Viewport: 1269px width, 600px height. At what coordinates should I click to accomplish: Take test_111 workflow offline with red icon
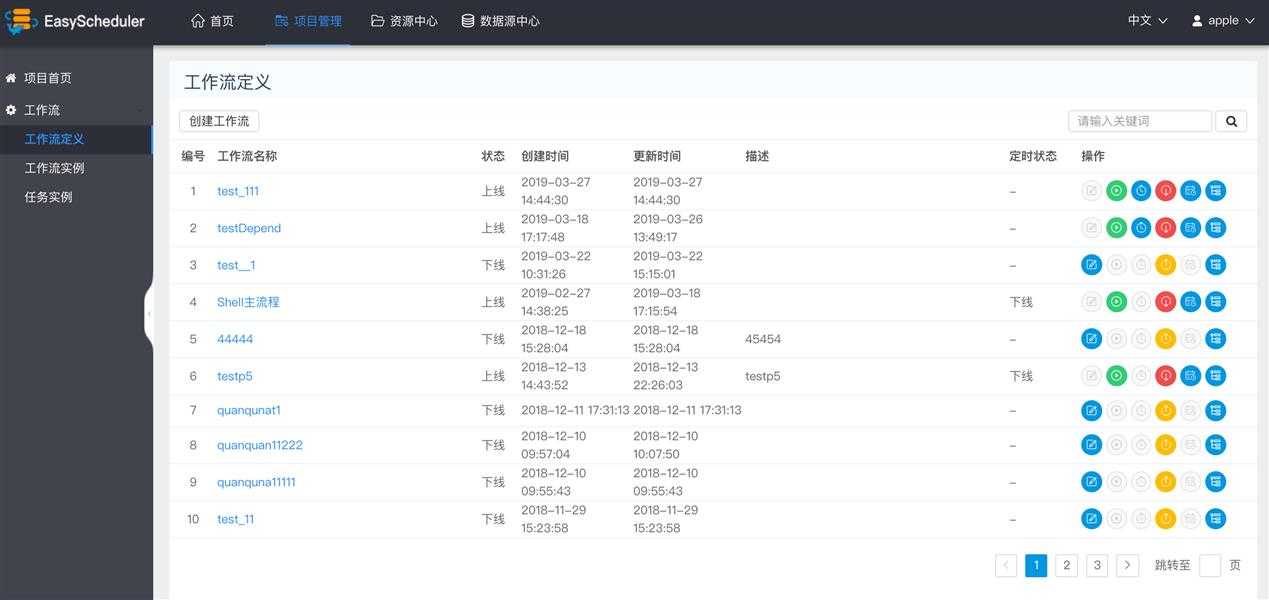coord(1166,191)
